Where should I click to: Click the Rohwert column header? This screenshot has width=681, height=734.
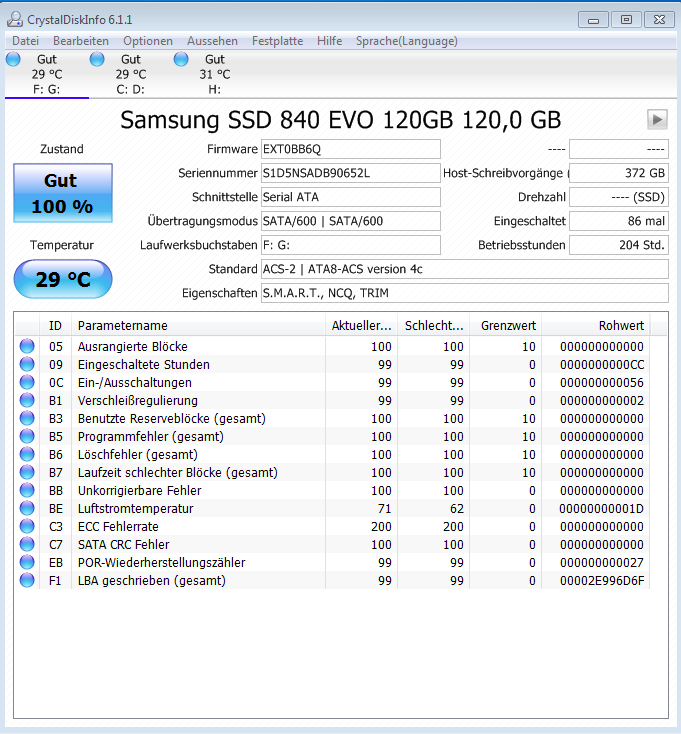595,325
